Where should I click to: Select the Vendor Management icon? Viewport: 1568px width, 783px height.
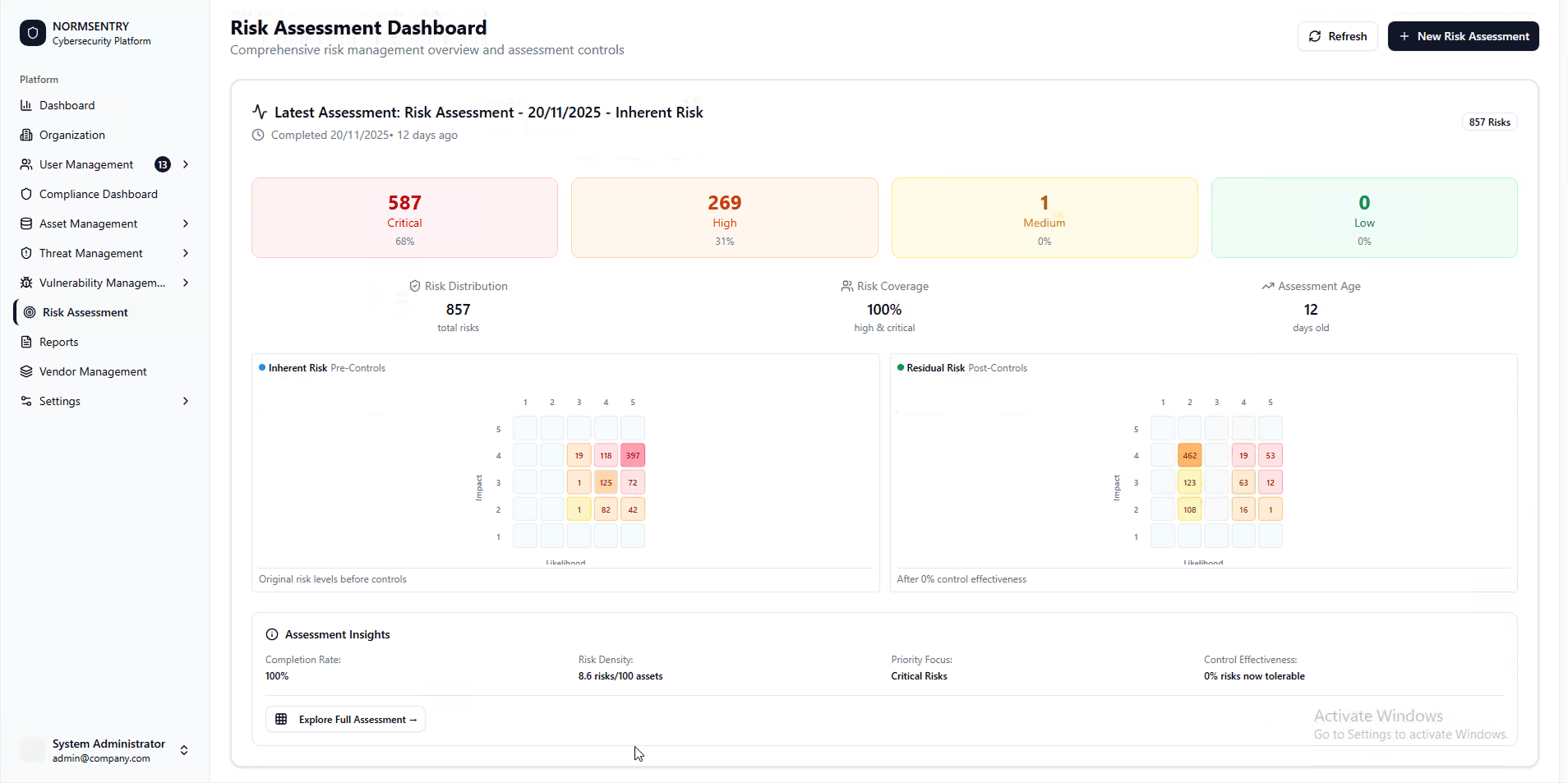(27, 371)
